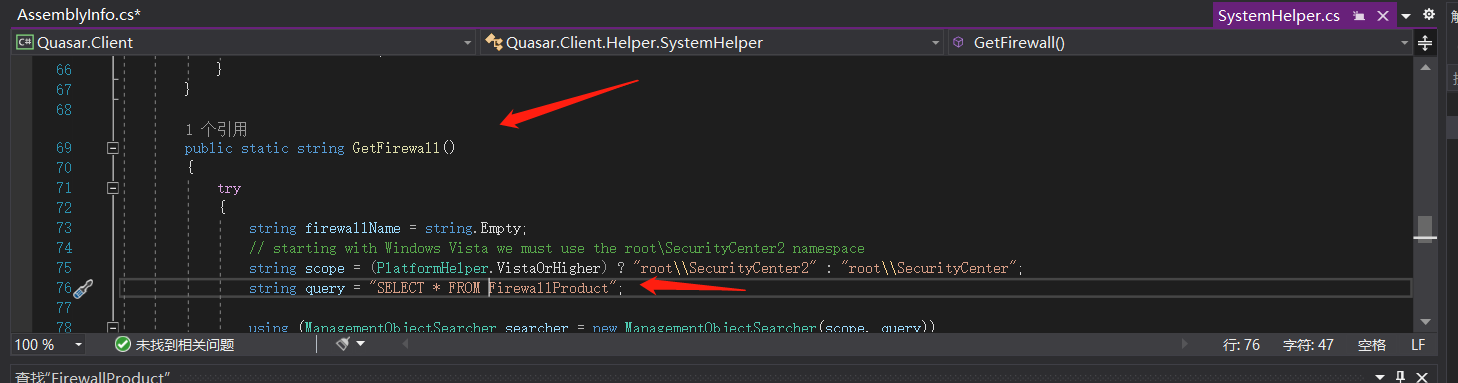The height and width of the screenshot is (383, 1458).
Task: Click the green no-issues check icon
Action: pos(123,344)
